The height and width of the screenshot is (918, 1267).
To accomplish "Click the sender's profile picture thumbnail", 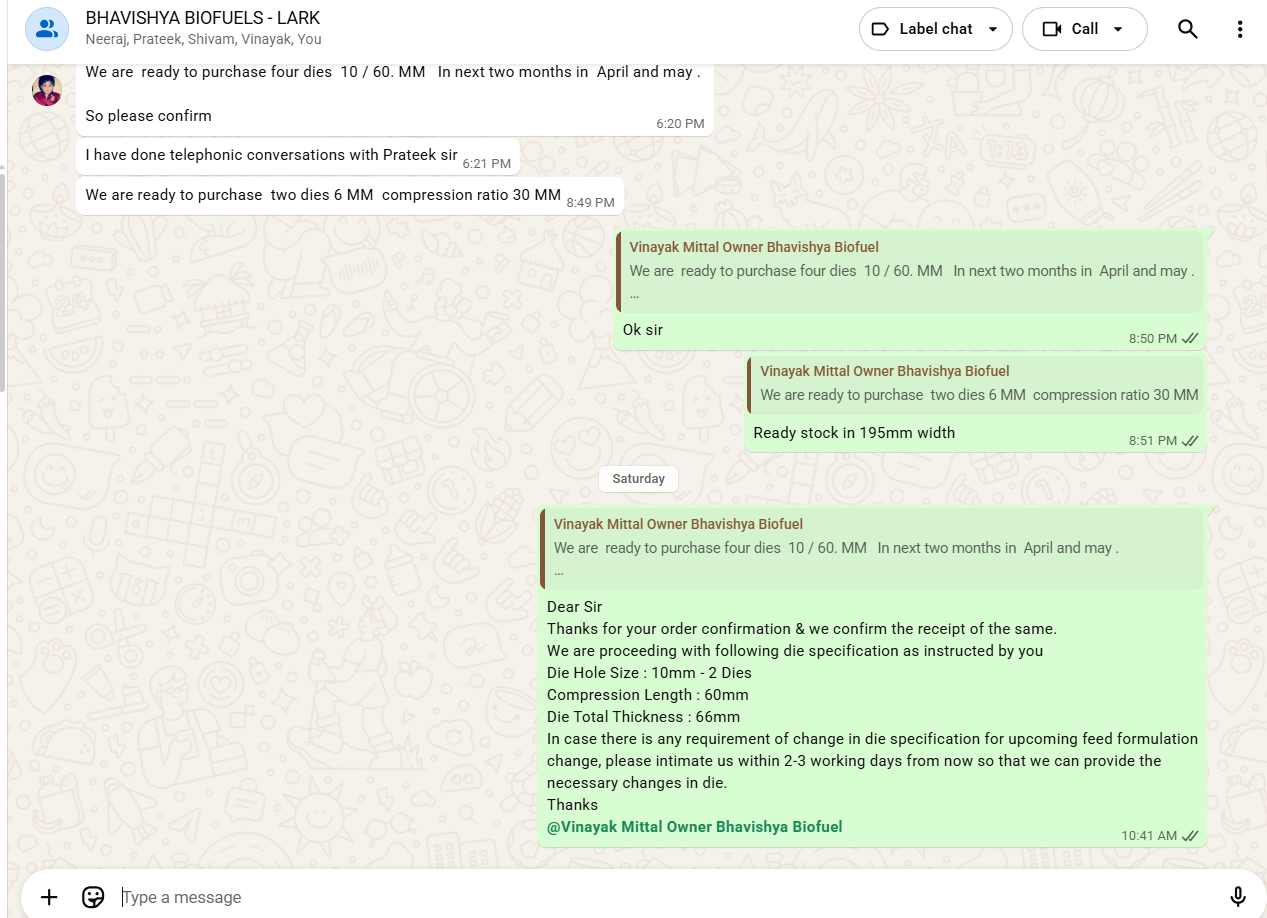I will coord(47,90).
